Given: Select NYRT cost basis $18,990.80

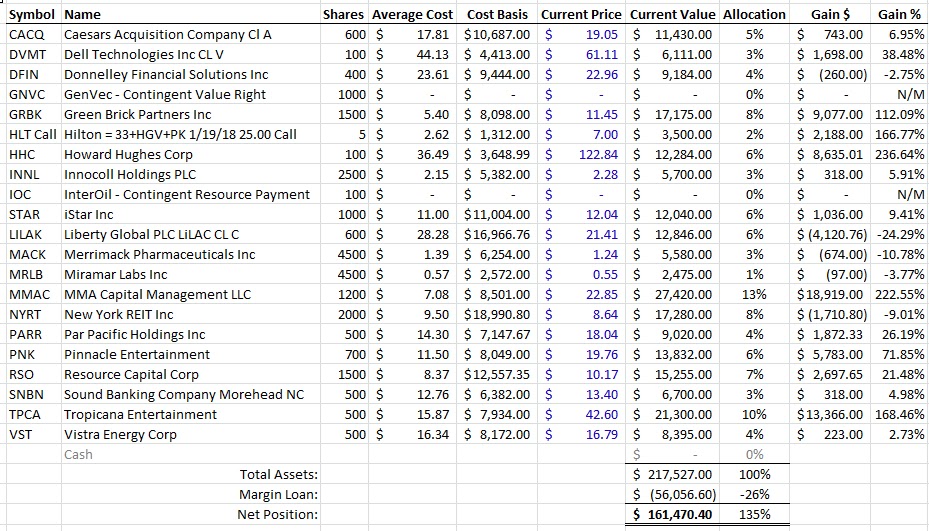Looking at the screenshot, I should click(497, 315).
